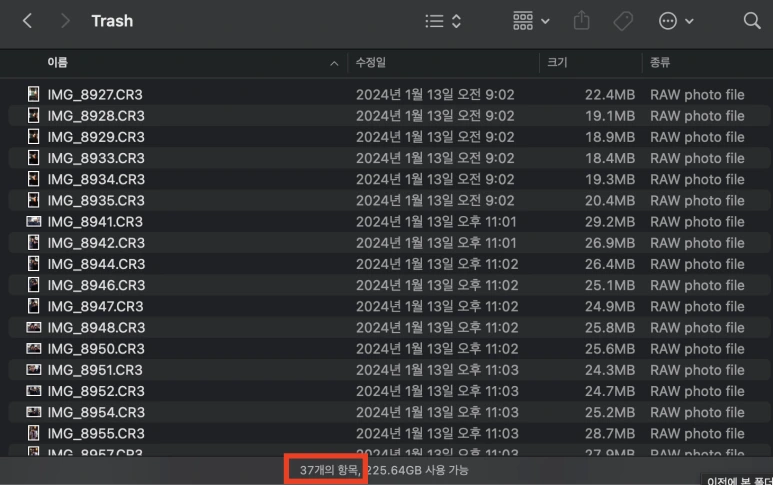Click the file name IMG_8941.CR3
Screen dimensions: 773x485
pos(95,222)
